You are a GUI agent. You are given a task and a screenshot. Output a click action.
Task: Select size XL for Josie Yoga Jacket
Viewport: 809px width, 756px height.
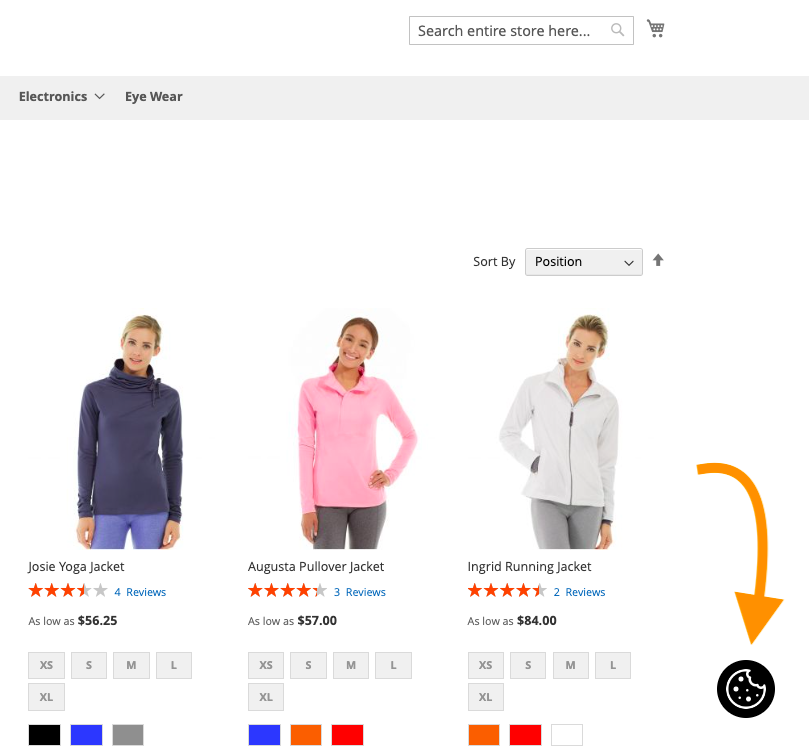46,697
